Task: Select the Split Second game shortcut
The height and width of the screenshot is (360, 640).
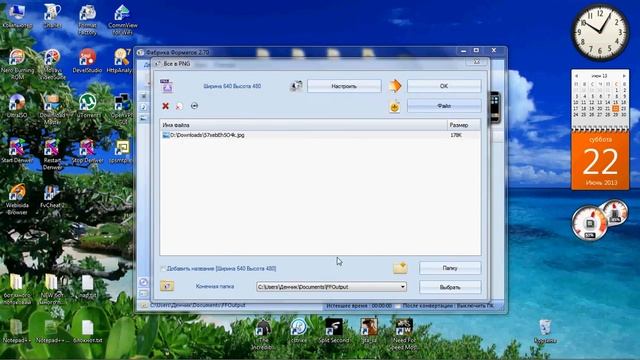Action: tap(334, 331)
